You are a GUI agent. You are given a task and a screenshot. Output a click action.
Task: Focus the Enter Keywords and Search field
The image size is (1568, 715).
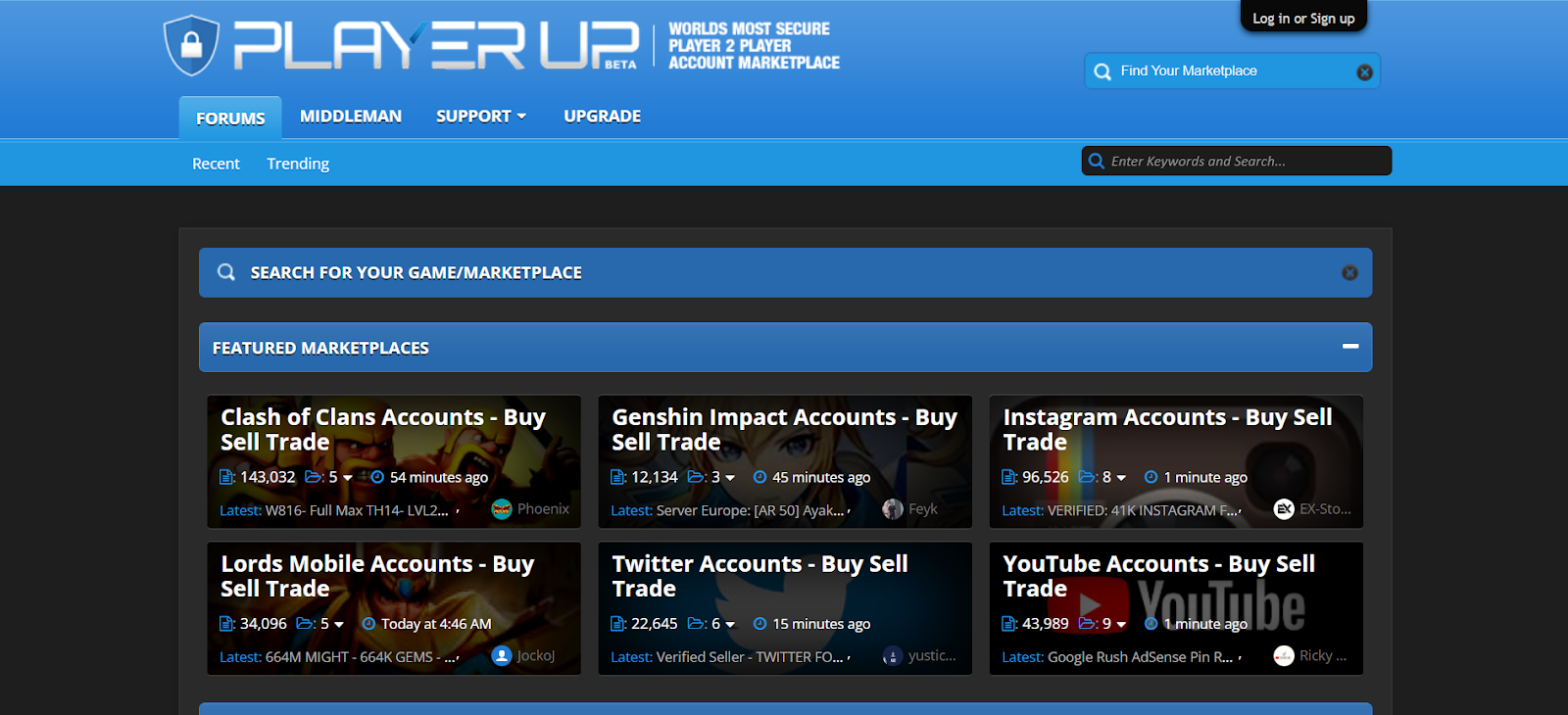1237,161
